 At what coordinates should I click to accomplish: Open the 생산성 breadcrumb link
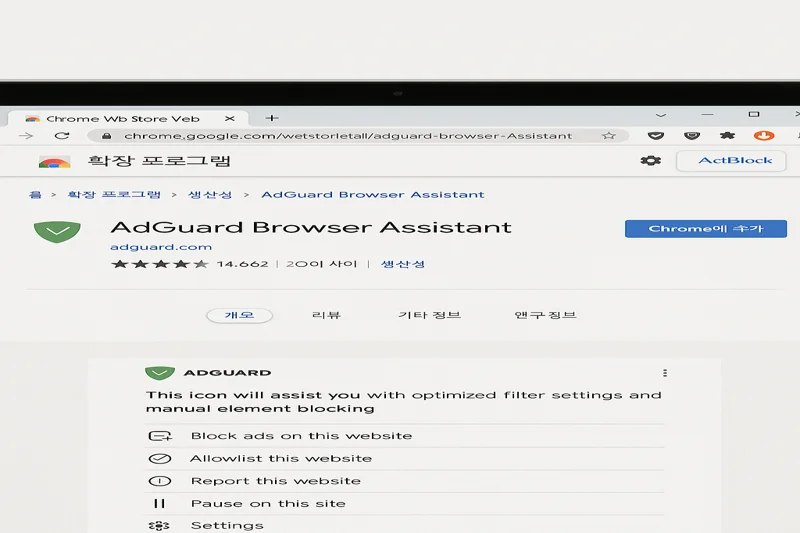point(210,195)
